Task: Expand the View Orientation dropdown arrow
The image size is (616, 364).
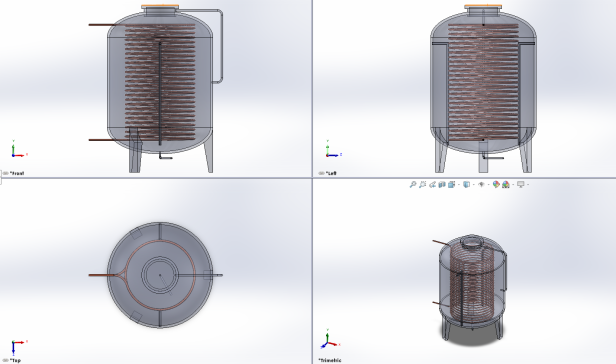Action: pyautogui.click(x=459, y=185)
